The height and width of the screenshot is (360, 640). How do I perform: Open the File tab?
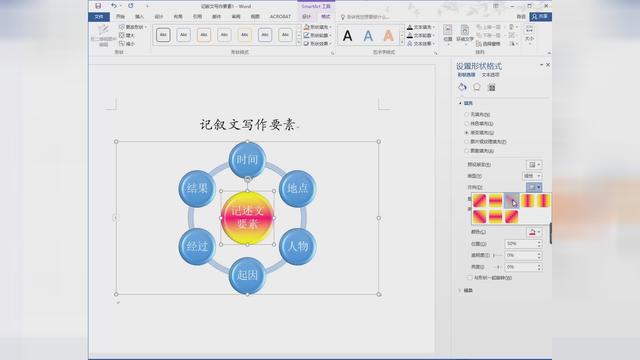[99, 17]
